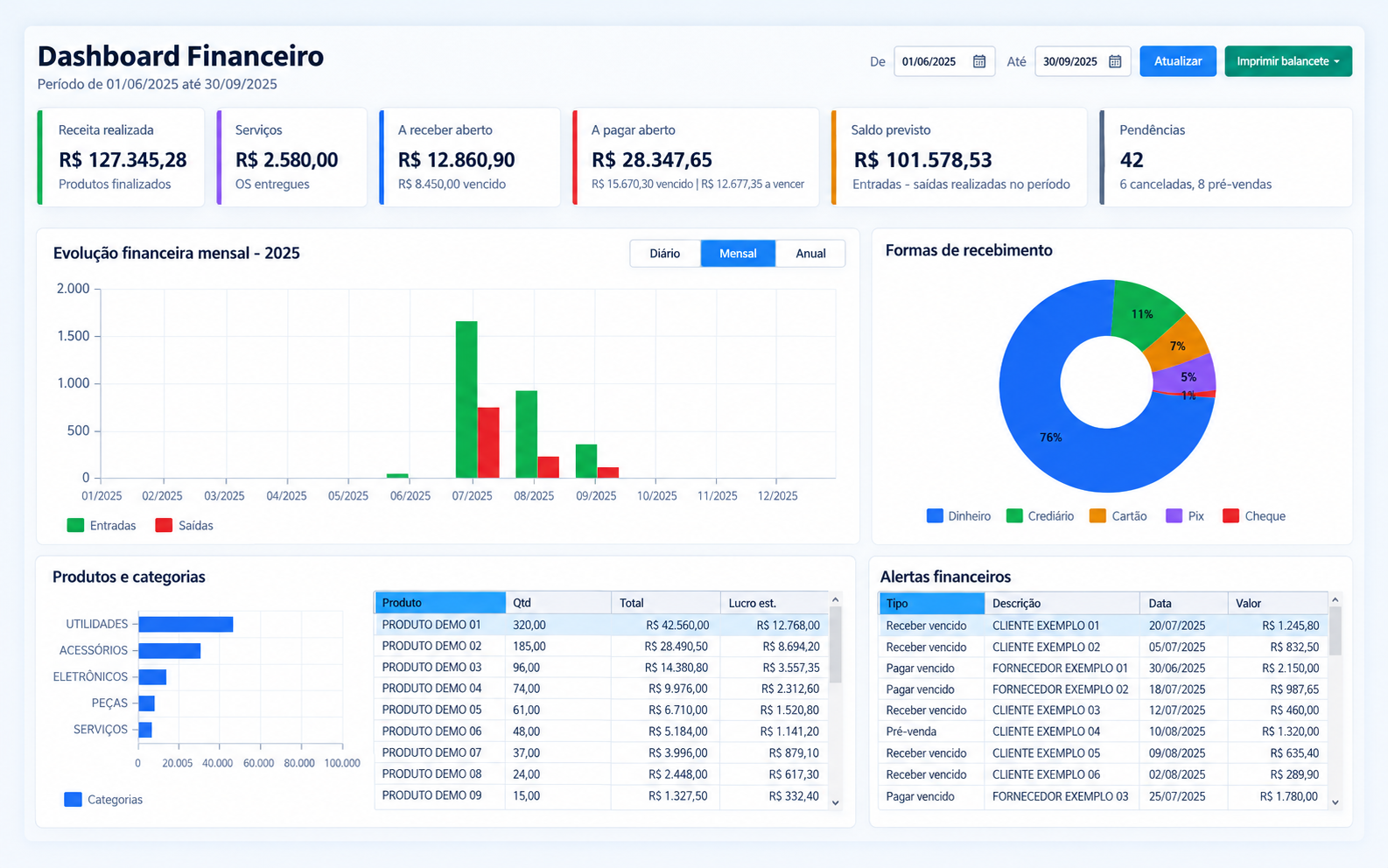Click up arrow of alerts table scrollbar
Screen dimensions: 1388x868
coord(1335,599)
